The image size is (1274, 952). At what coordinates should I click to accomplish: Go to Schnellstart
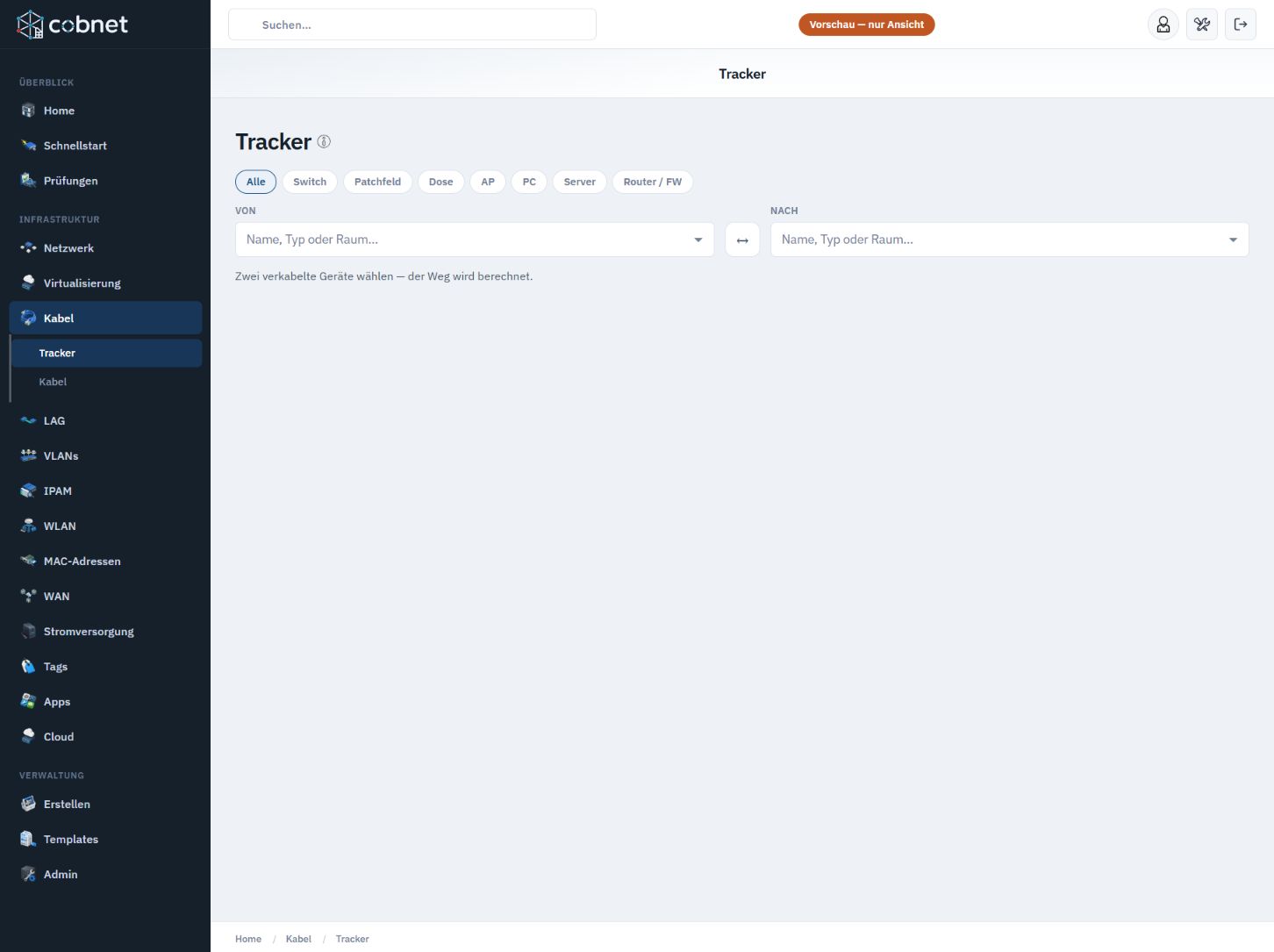(105, 146)
